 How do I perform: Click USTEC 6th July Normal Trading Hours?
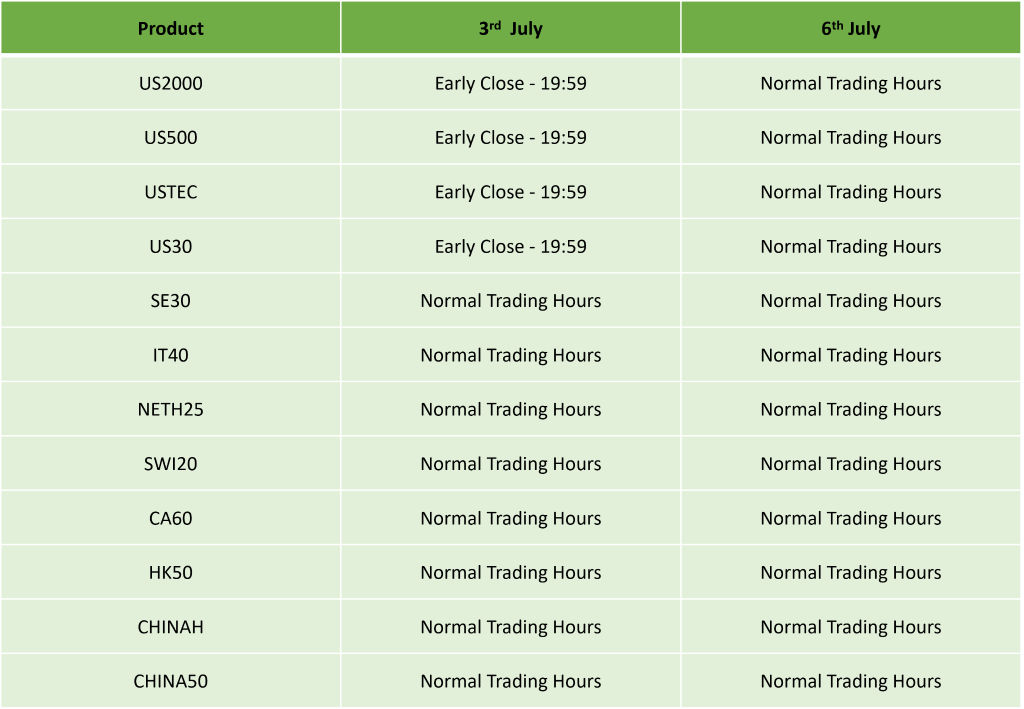[x=851, y=192]
